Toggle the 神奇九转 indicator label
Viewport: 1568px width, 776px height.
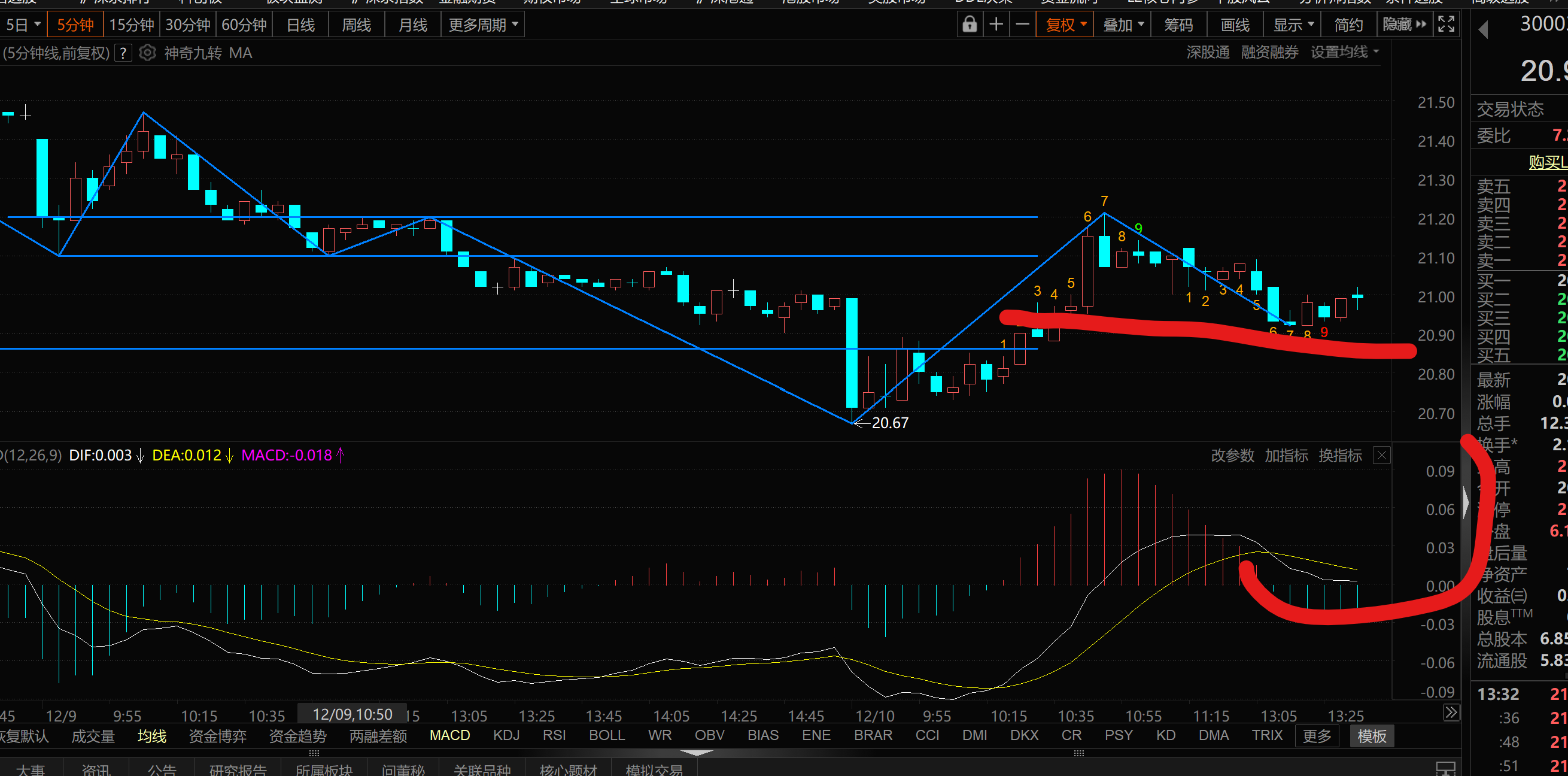(193, 53)
